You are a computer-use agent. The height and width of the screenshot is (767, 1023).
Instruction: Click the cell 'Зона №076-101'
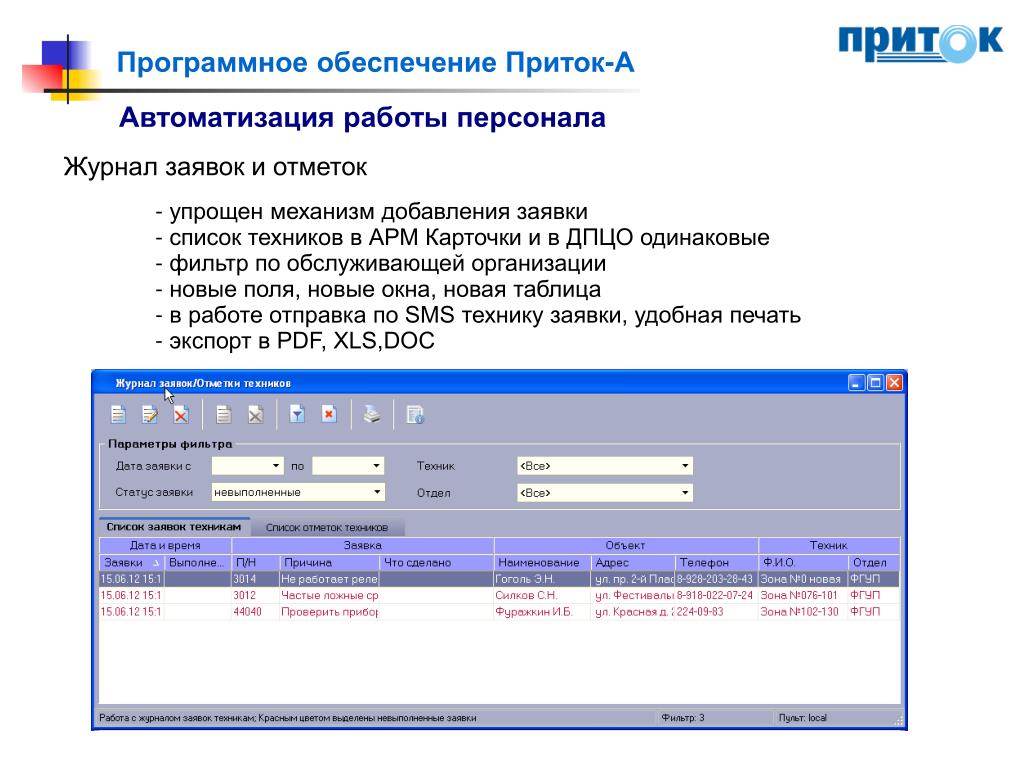tap(803, 595)
